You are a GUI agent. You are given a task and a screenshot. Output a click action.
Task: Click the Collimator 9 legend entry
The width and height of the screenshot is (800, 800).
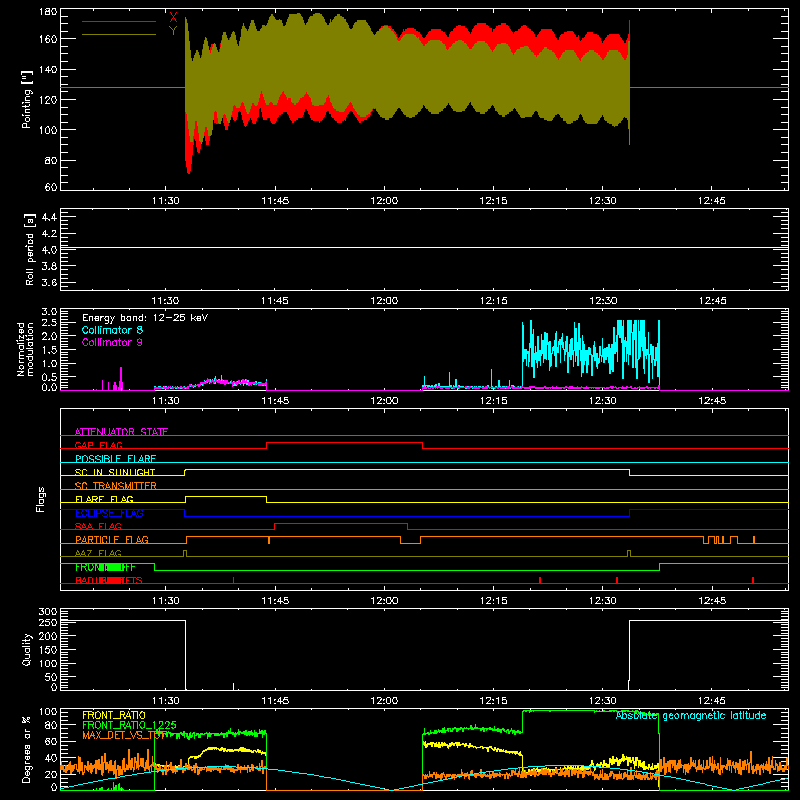(x=112, y=342)
